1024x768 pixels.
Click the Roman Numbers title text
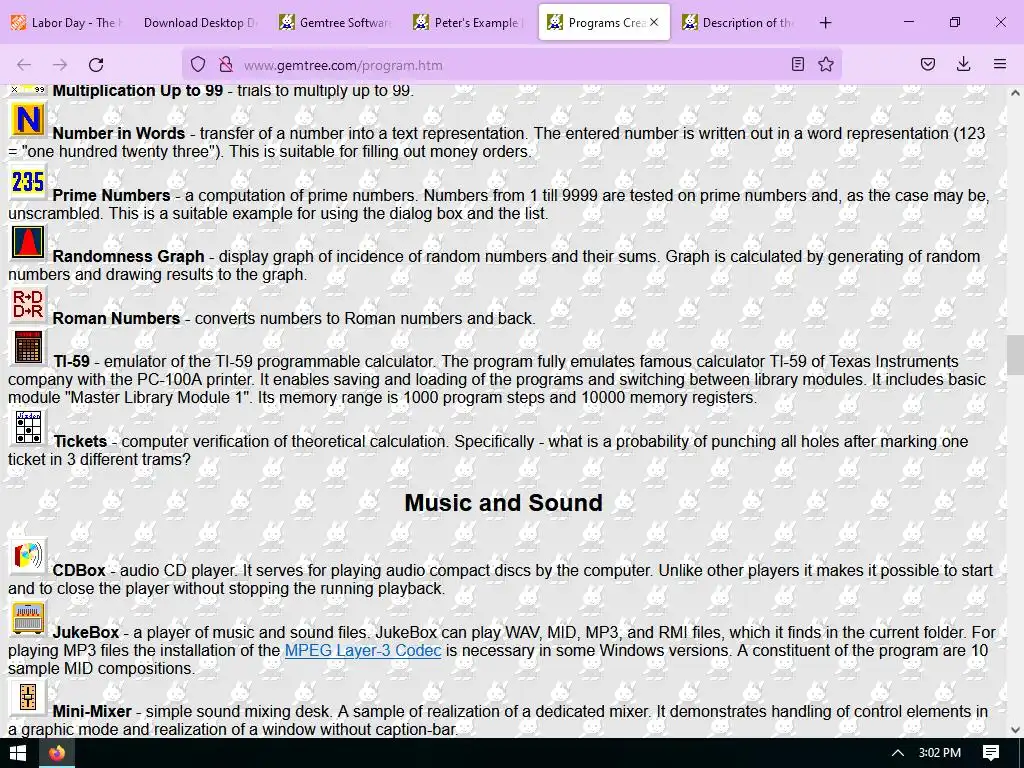[x=116, y=319]
